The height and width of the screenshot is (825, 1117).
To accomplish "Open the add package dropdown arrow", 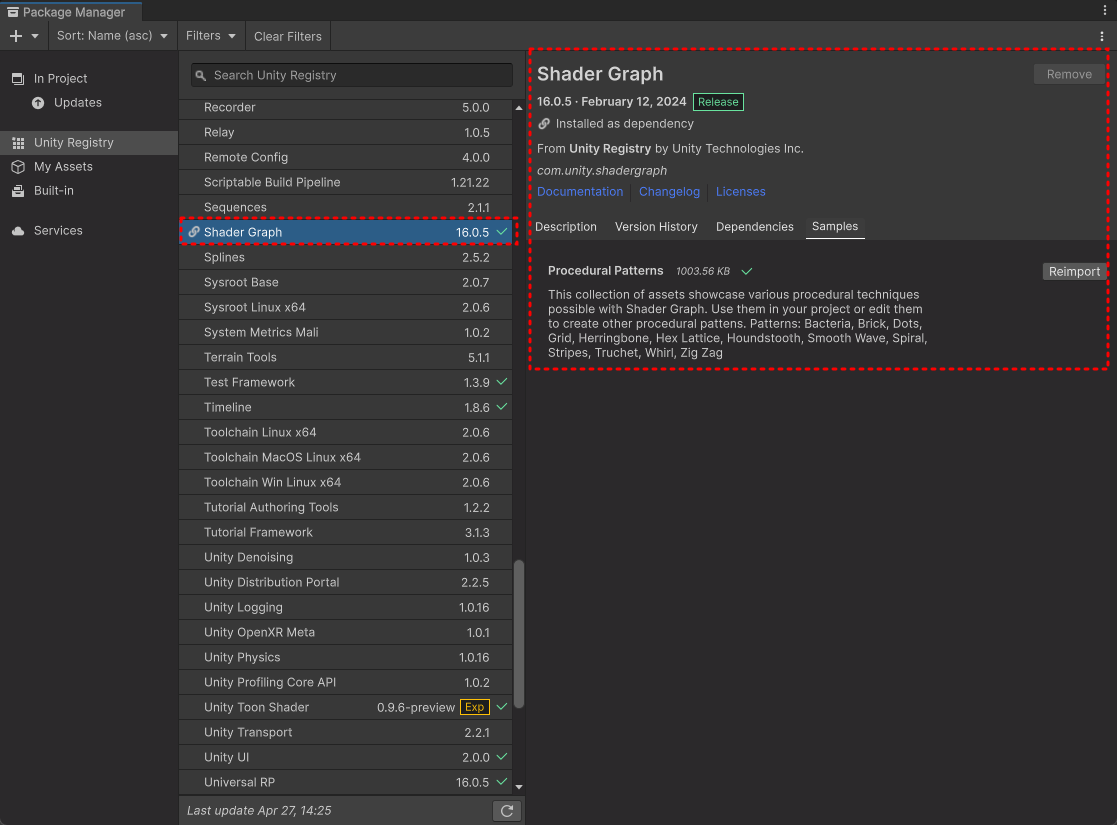I will [35, 36].
